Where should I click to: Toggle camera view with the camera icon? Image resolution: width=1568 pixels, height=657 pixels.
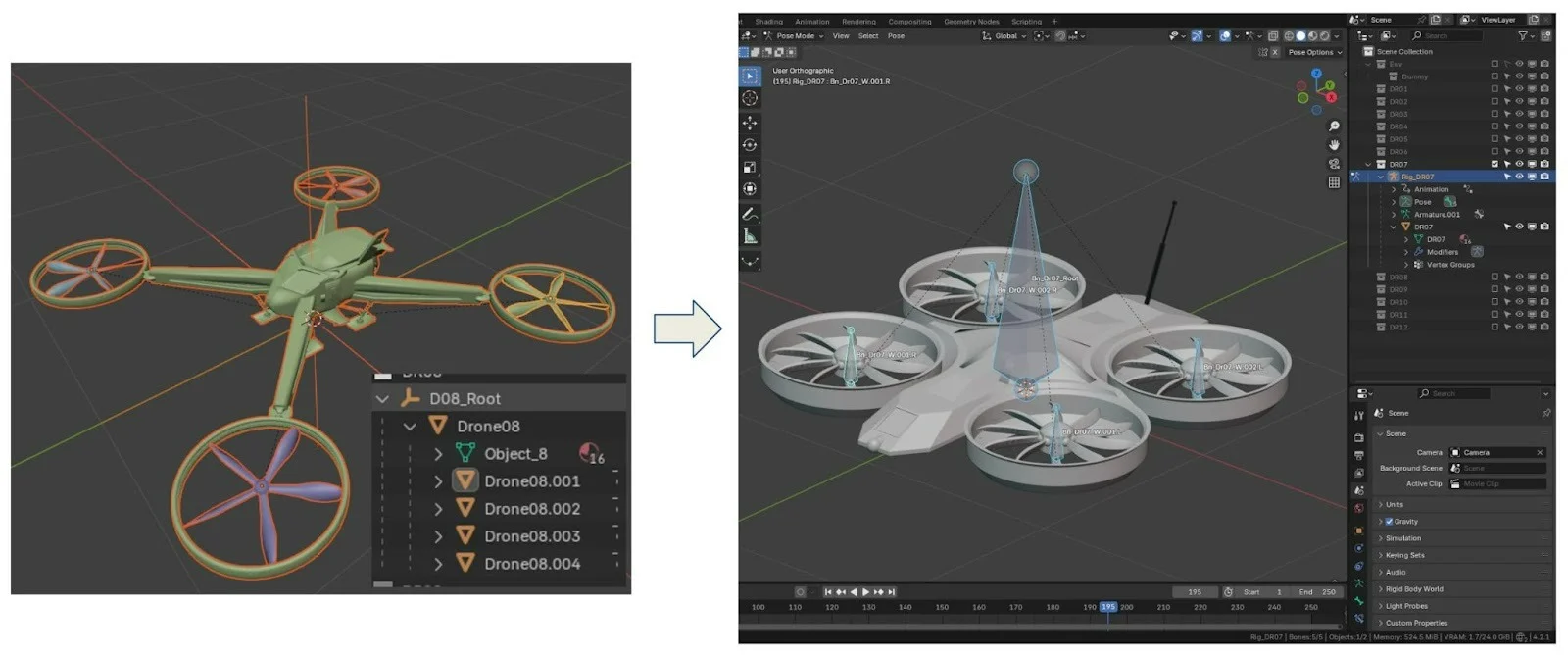click(1334, 164)
